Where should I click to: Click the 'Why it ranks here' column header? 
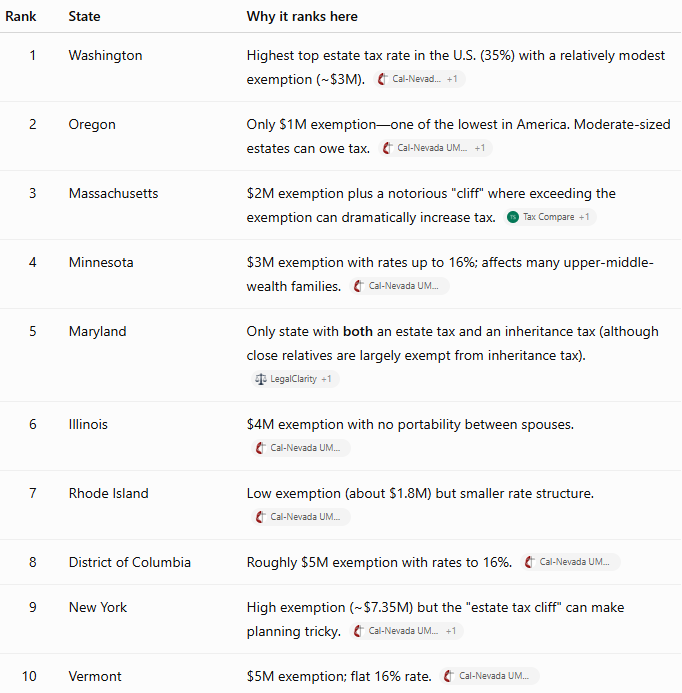coord(302,16)
